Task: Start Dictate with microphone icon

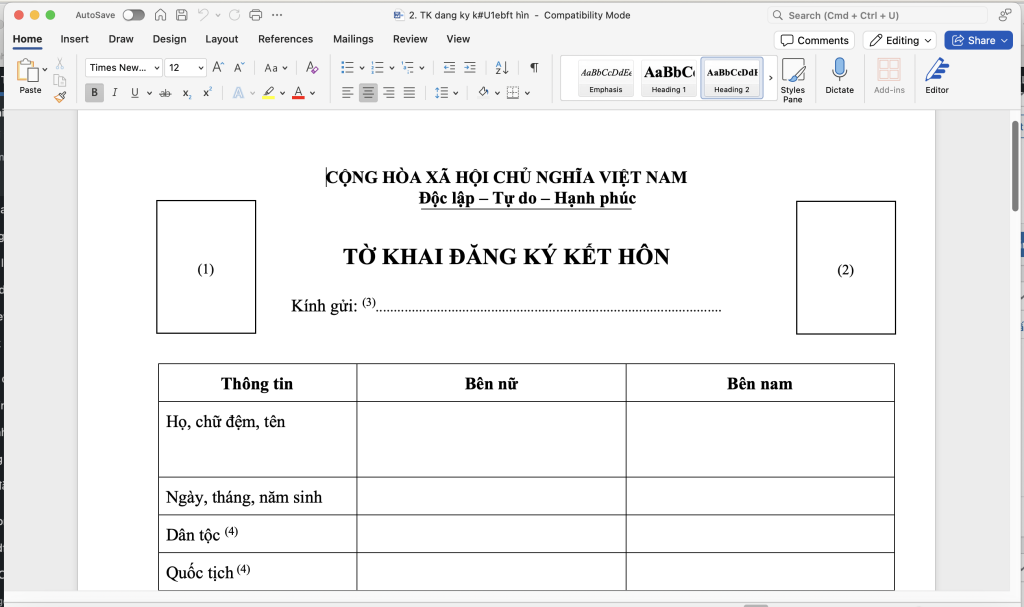Action: point(840,77)
